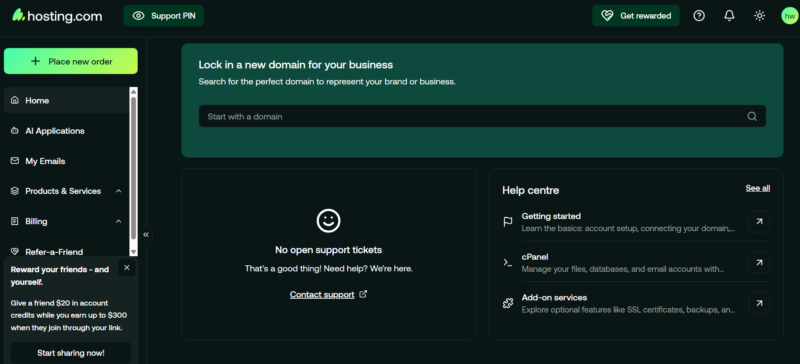Screen dimensions: 800x364
Task: Expand the Billing chevron
Action: (118, 221)
